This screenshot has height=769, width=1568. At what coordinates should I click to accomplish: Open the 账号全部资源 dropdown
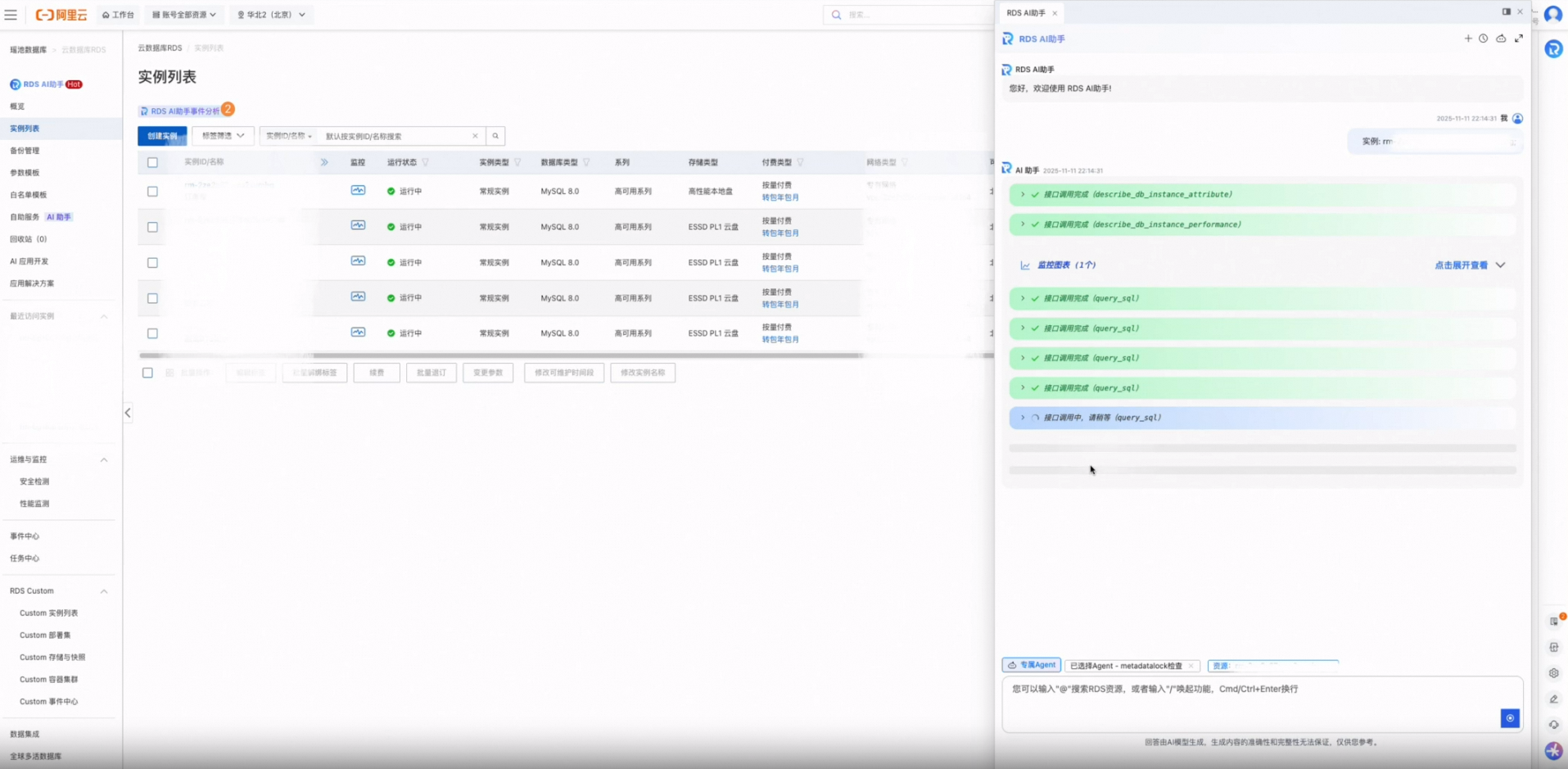point(184,15)
